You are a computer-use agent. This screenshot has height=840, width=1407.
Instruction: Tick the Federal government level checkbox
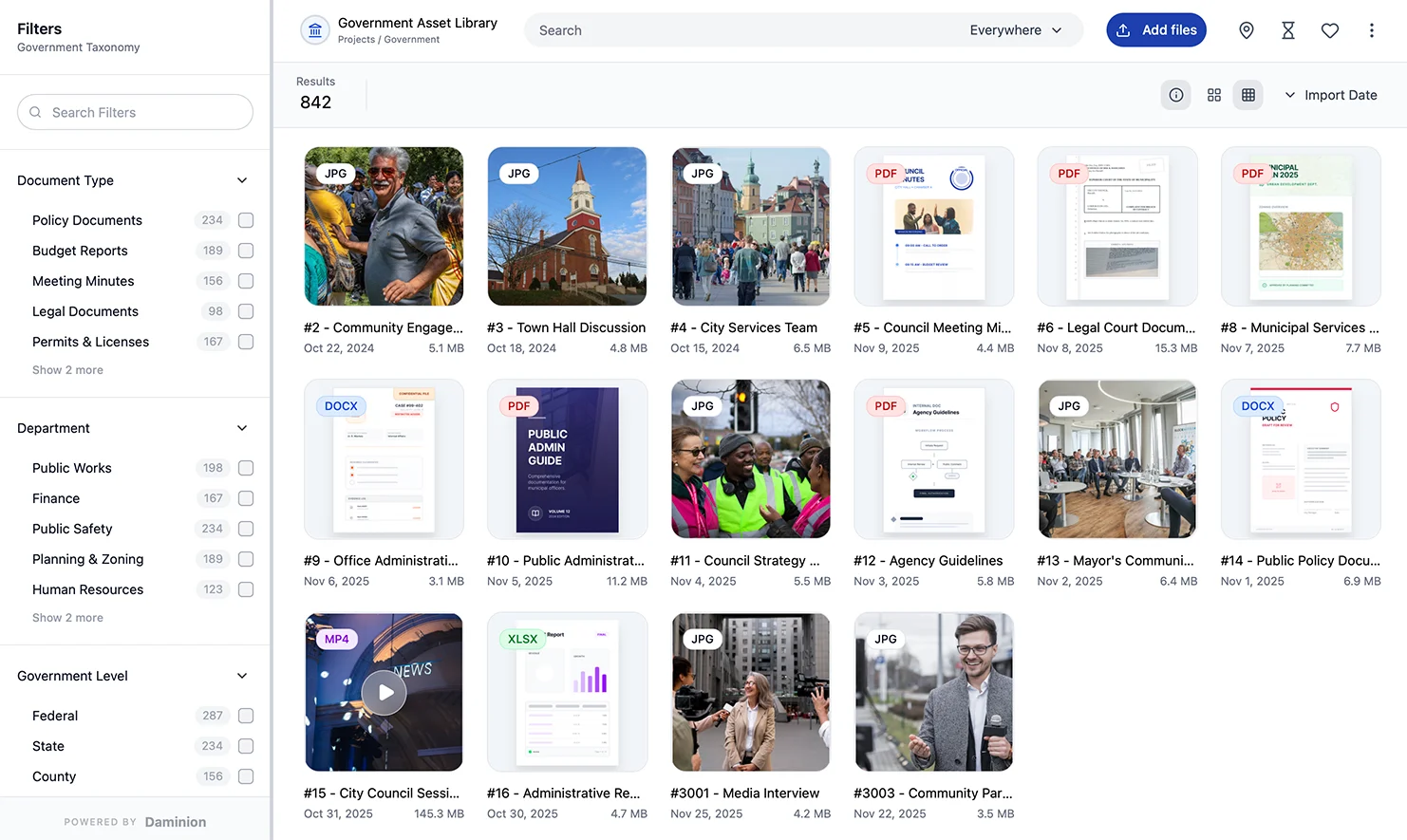pyautogui.click(x=246, y=716)
